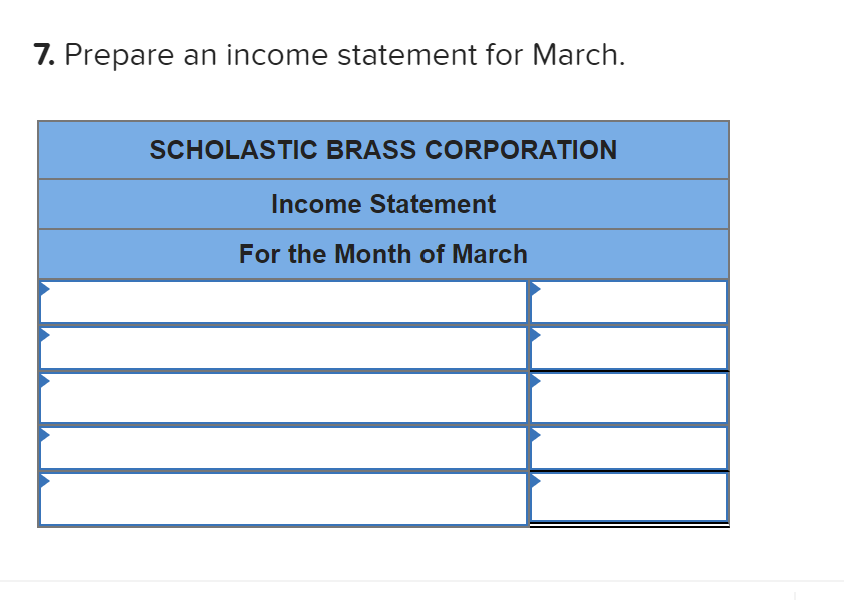Select the SCHOLASTIC BRASS CORPORATION header row
The width and height of the screenshot is (844, 600).
pyautogui.click(x=383, y=150)
